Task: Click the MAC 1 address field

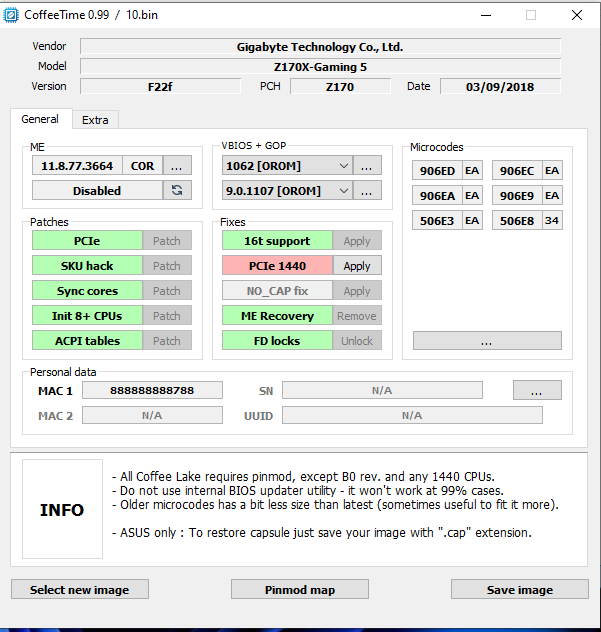Action: click(152, 390)
